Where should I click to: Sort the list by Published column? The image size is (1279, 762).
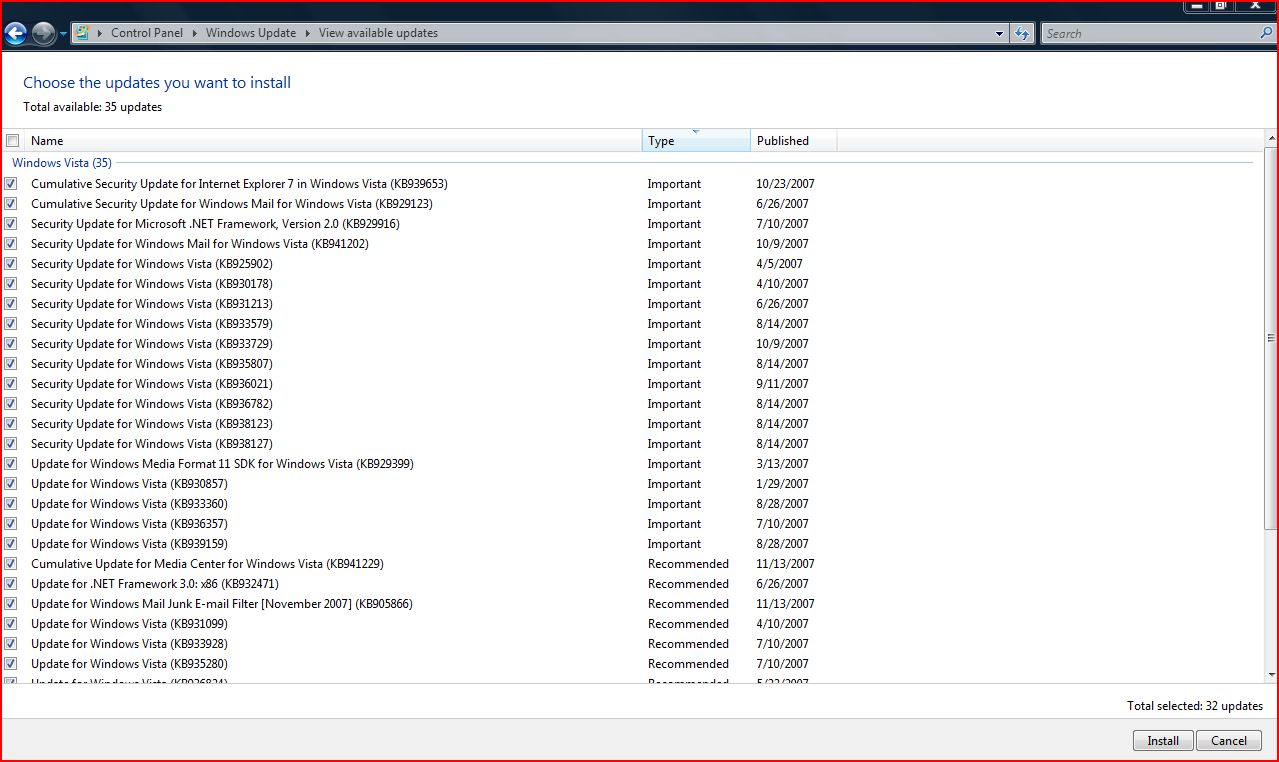[x=794, y=141]
